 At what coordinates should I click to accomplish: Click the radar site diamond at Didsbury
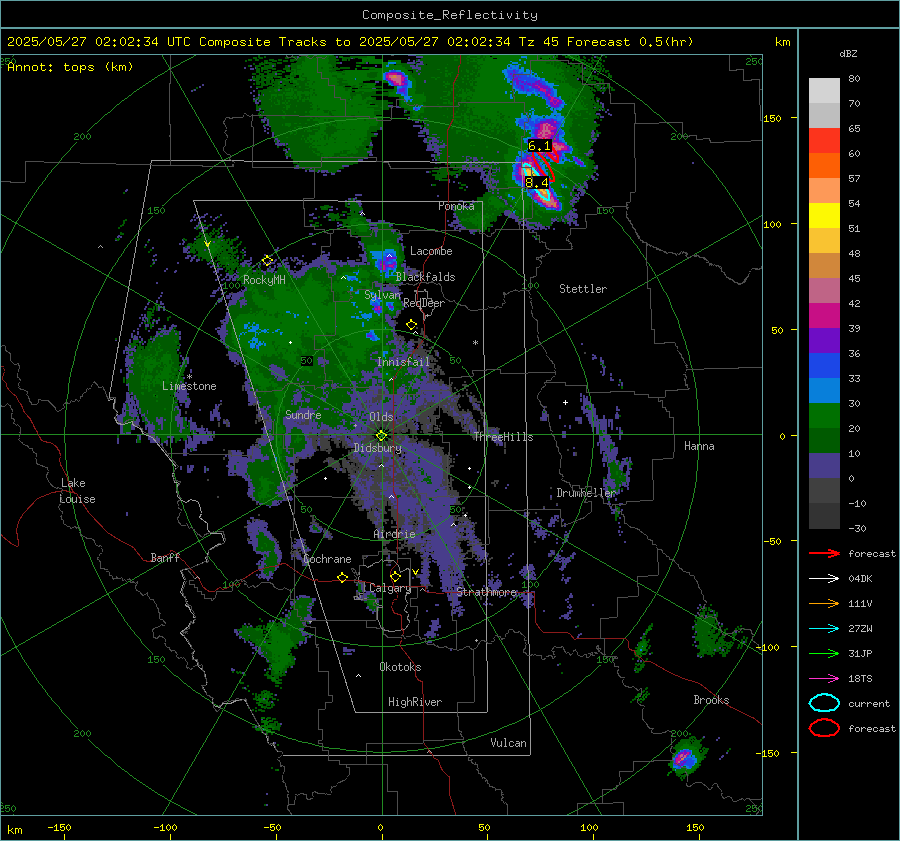tap(381, 436)
